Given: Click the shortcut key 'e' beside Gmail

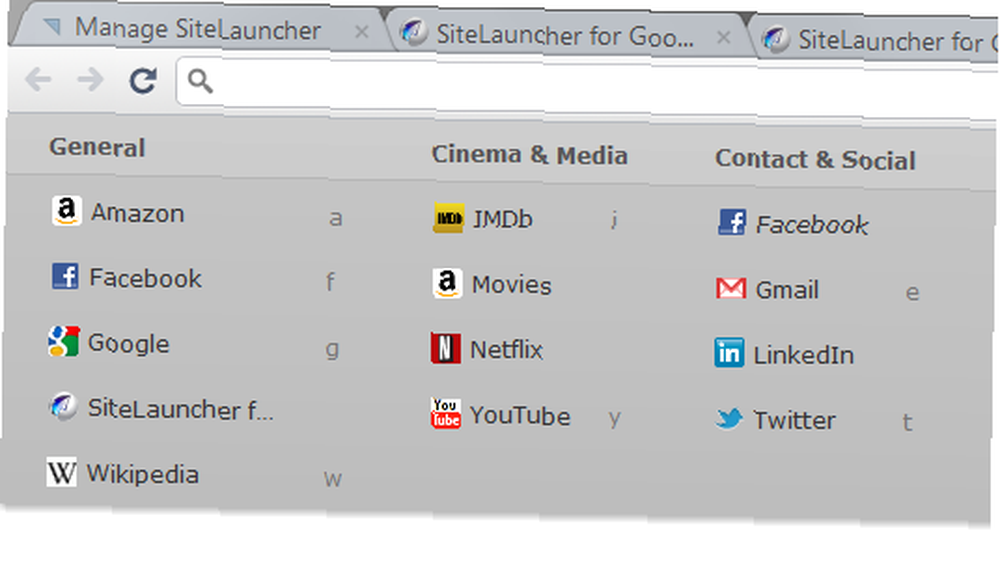Looking at the screenshot, I should (913, 293).
